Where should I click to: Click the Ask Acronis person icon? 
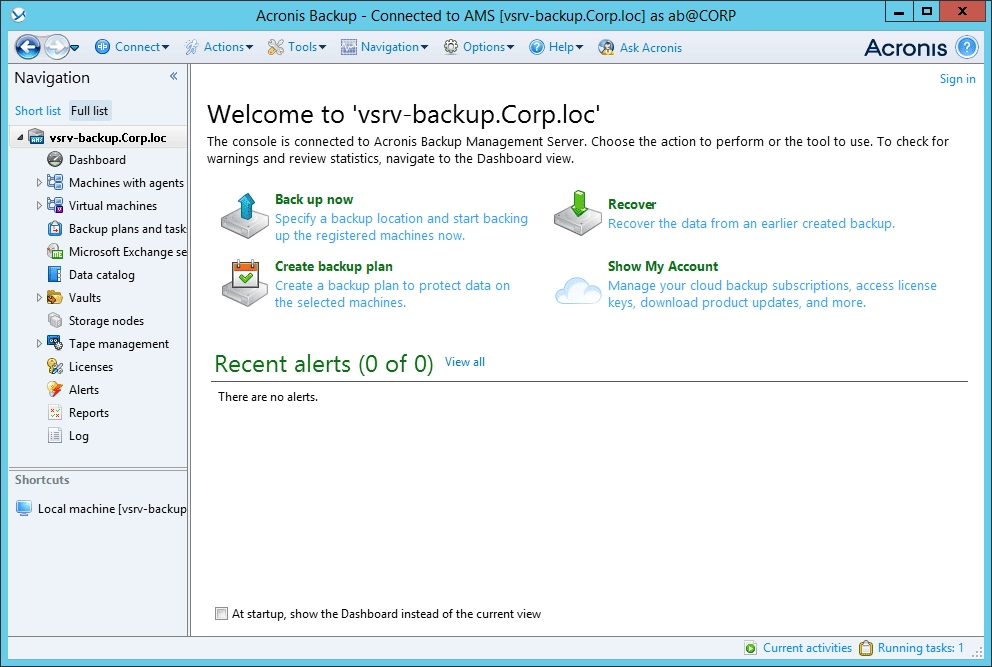pyautogui.click(x=606, y=47)
